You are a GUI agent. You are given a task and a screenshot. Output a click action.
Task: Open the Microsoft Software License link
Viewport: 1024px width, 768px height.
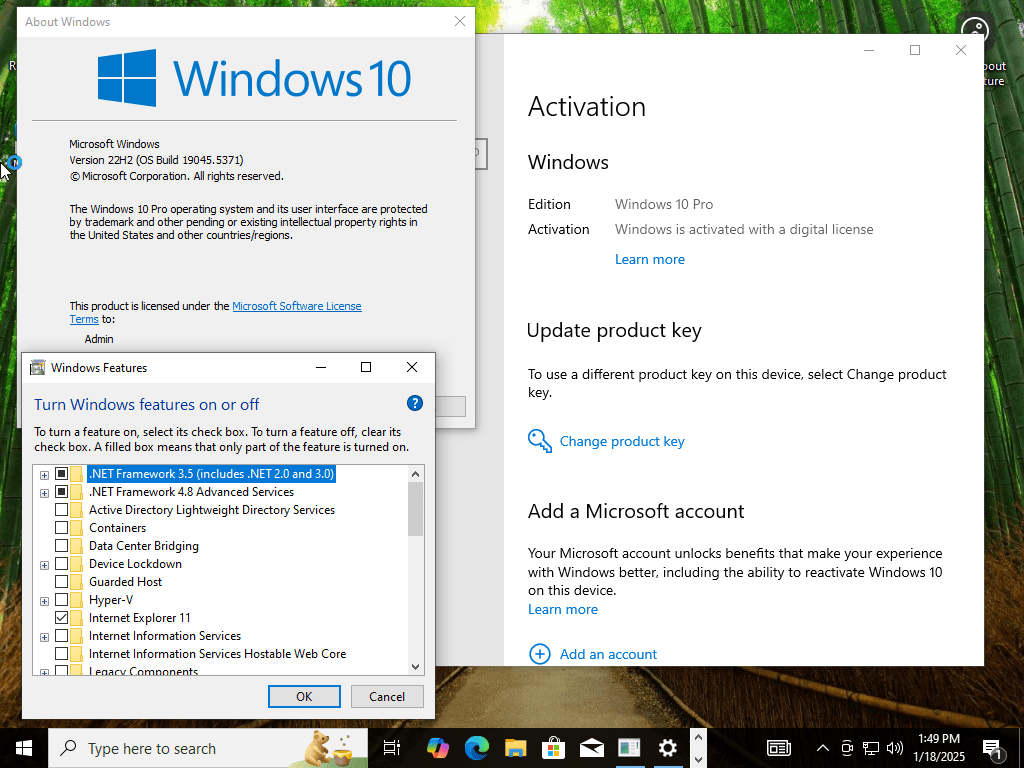296,306
